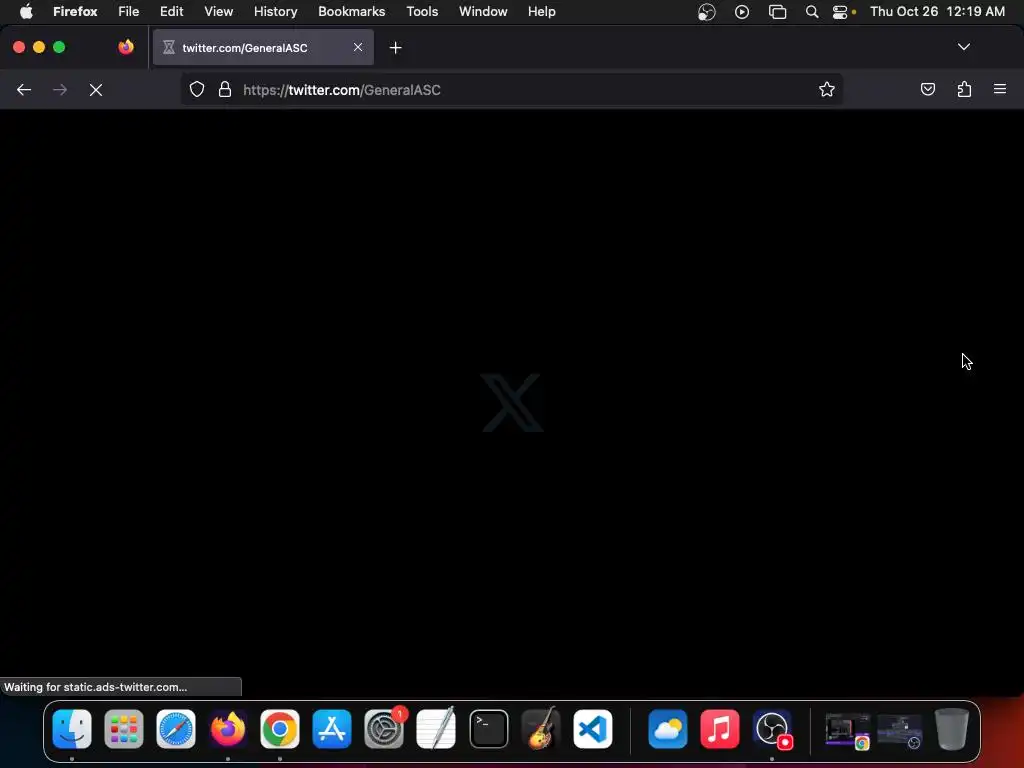Open the Help menu
The image size is (1024, 768).
pos(542,12)
